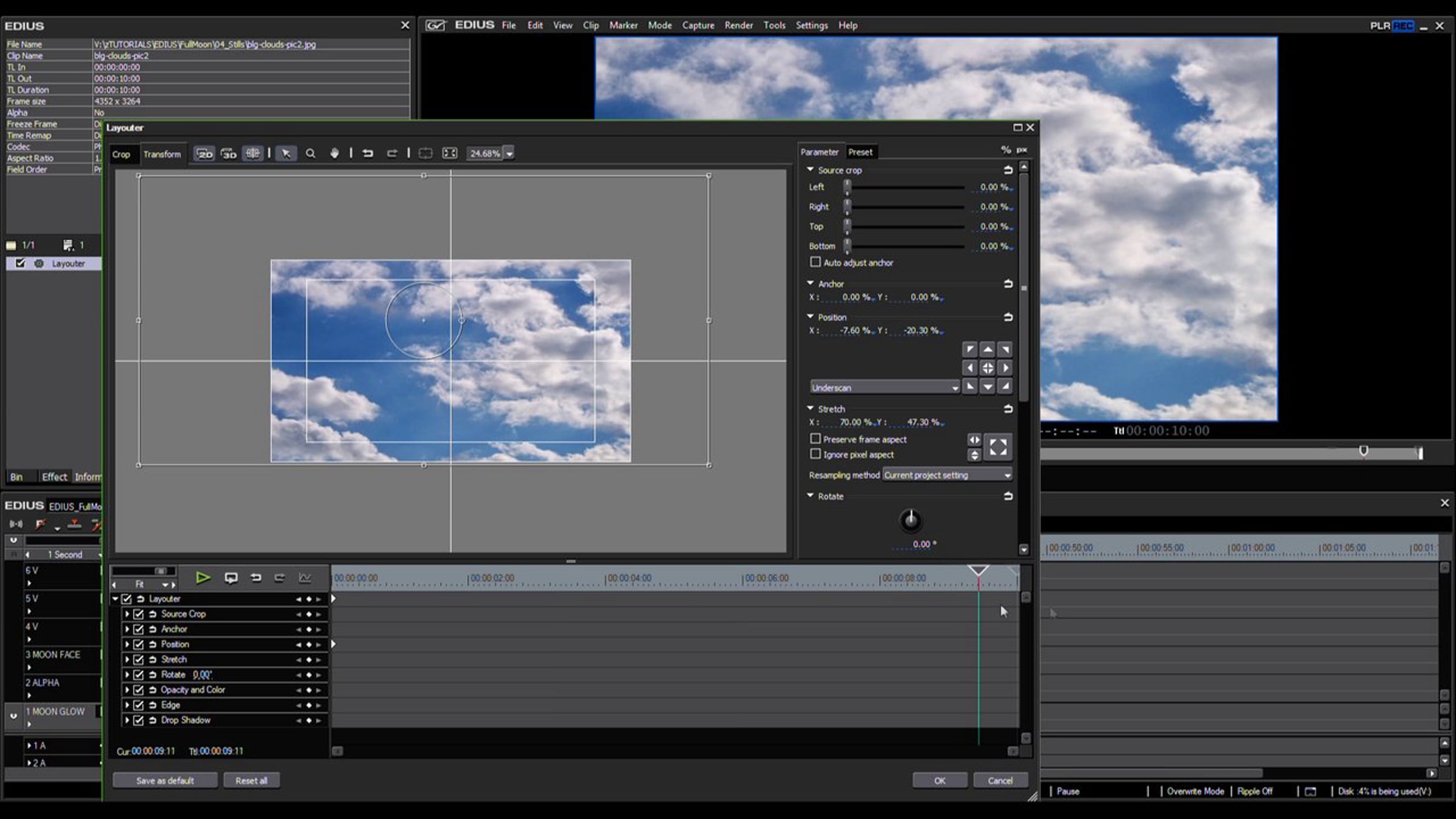
Task: Open the Resampling method dropdown
Action: click(948, 475)
